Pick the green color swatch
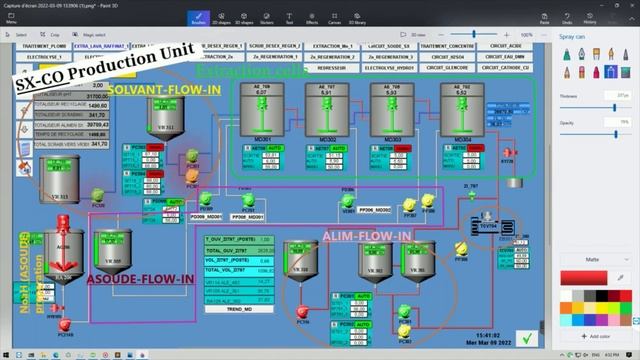Image resolution: width=640 pixels, height=360 pixels. 625,308
